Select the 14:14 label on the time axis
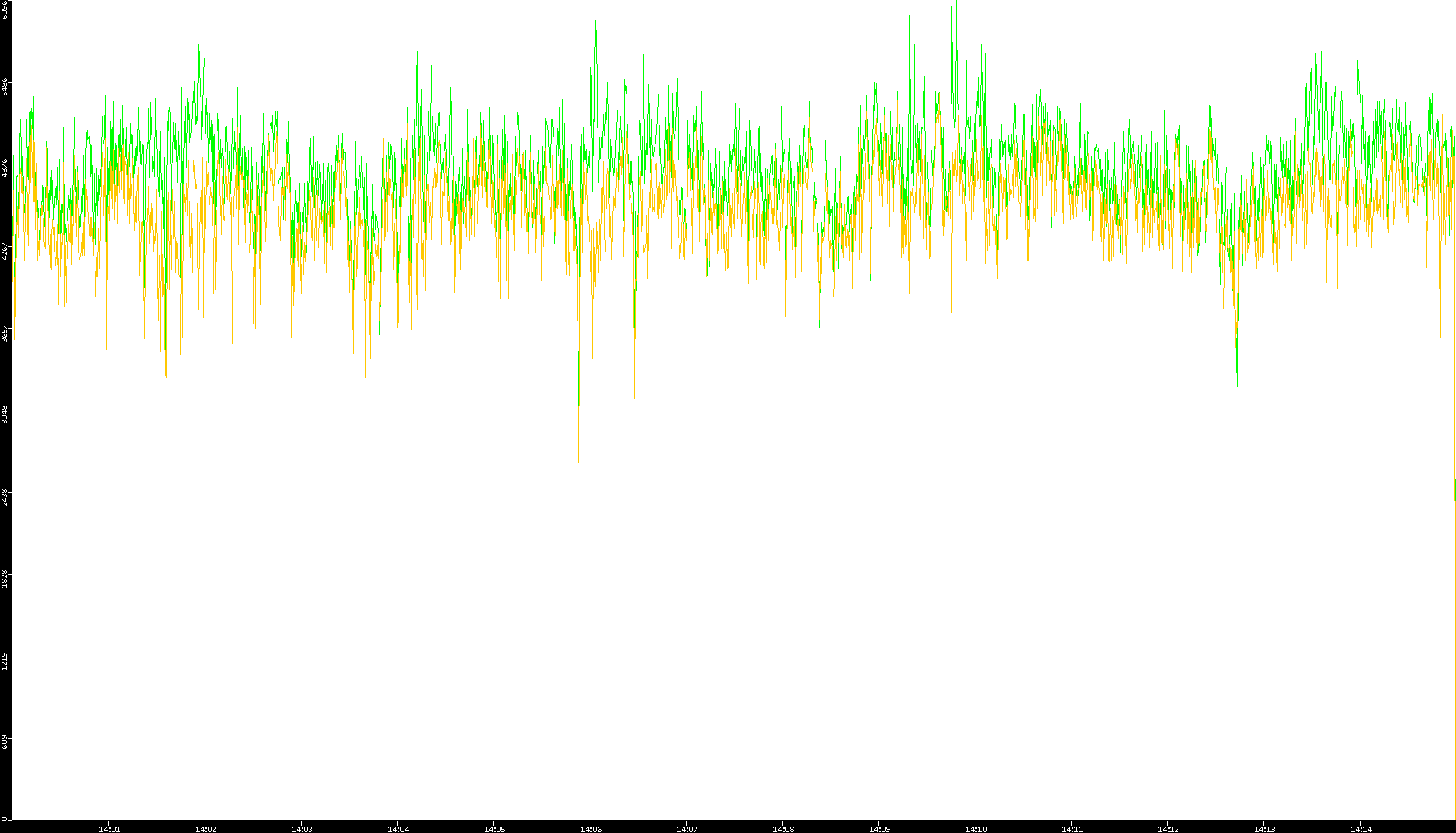This screenshot has width=1456, height=833. (1361, 829)
